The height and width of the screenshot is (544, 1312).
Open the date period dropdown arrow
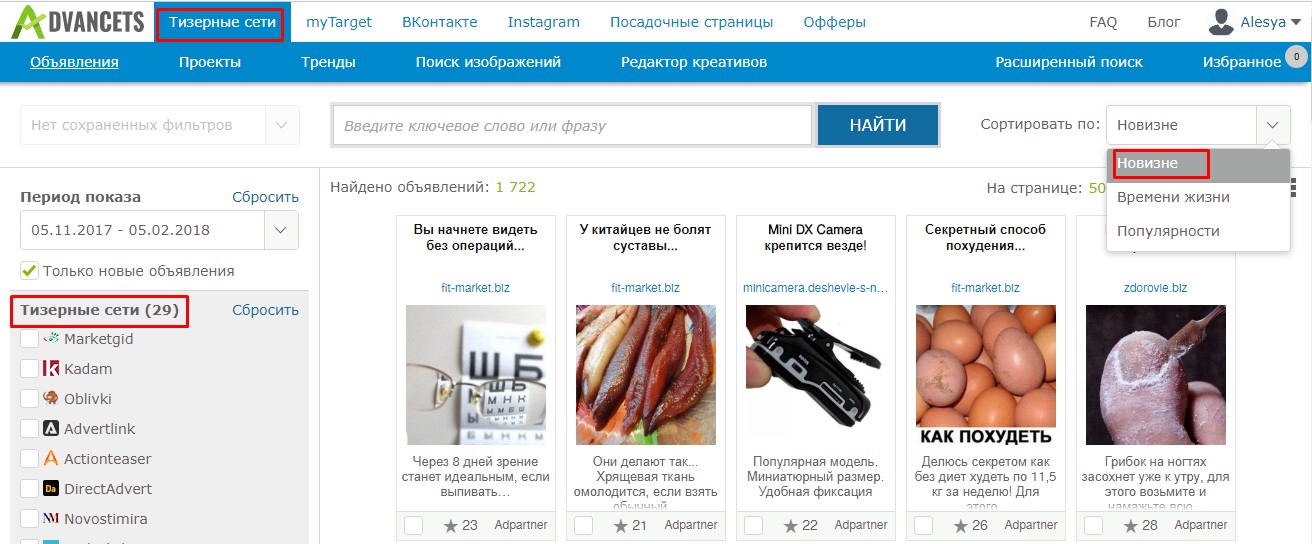[x=281, y=230]
